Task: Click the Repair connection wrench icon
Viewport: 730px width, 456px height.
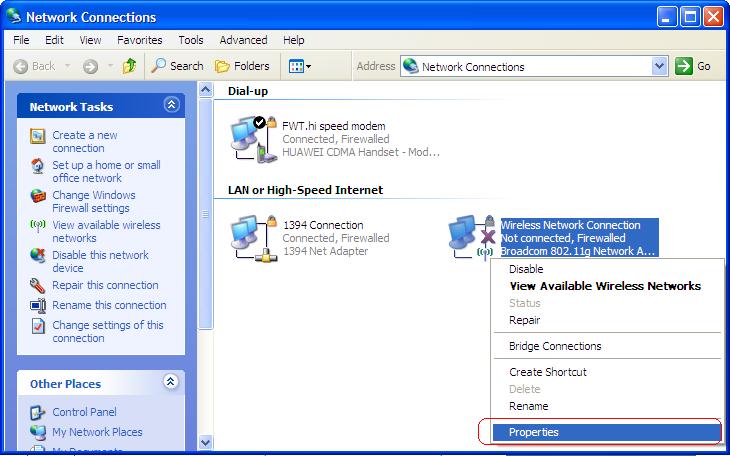Action: point(38,285)
